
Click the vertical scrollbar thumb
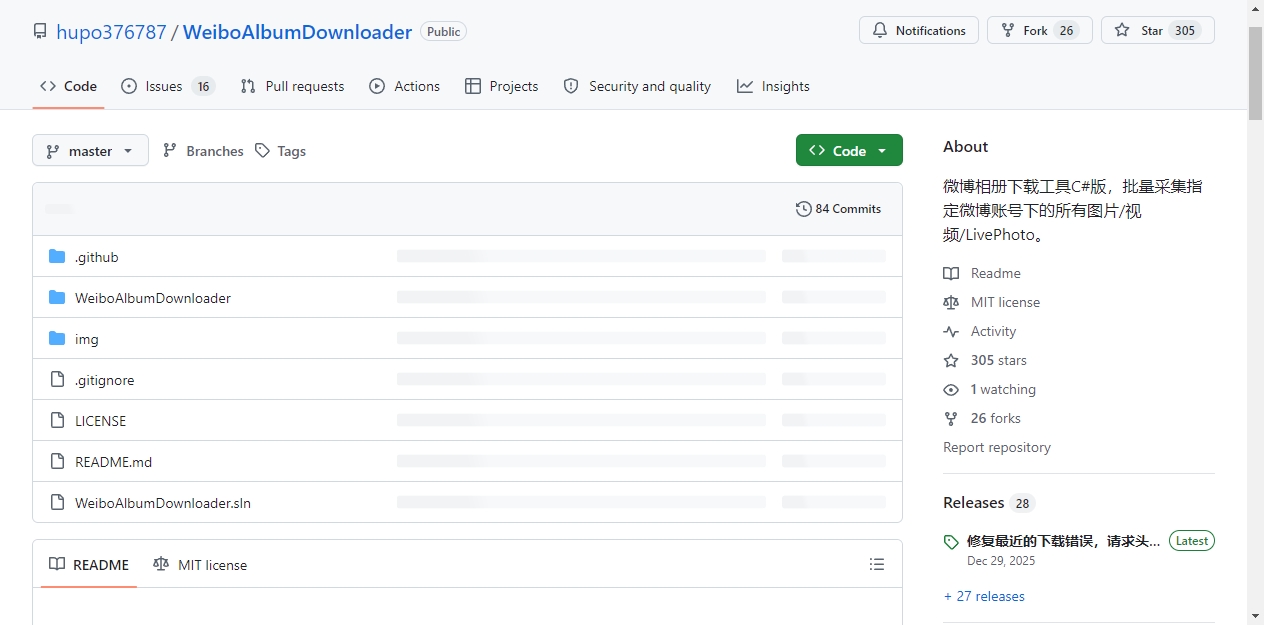[x=1256, y=73]
